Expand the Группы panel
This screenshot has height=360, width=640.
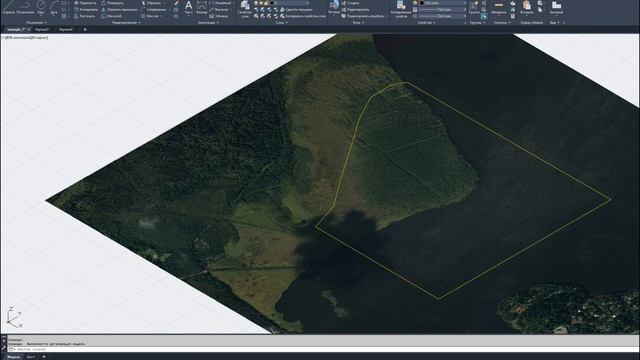477,23
